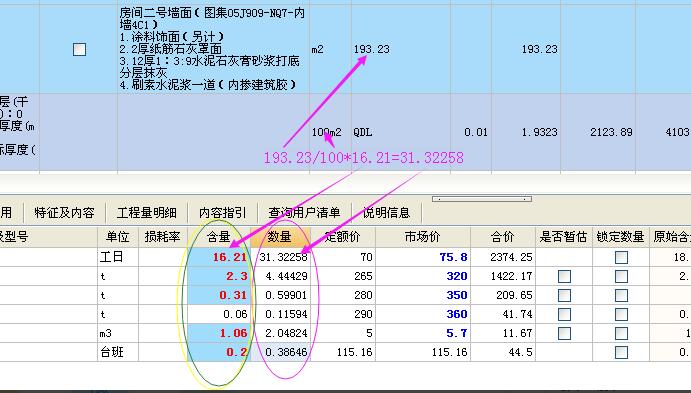This screenshot has height=393, width=691.
Task: Select the market price cell 75.8
Action: click(423, 257)
